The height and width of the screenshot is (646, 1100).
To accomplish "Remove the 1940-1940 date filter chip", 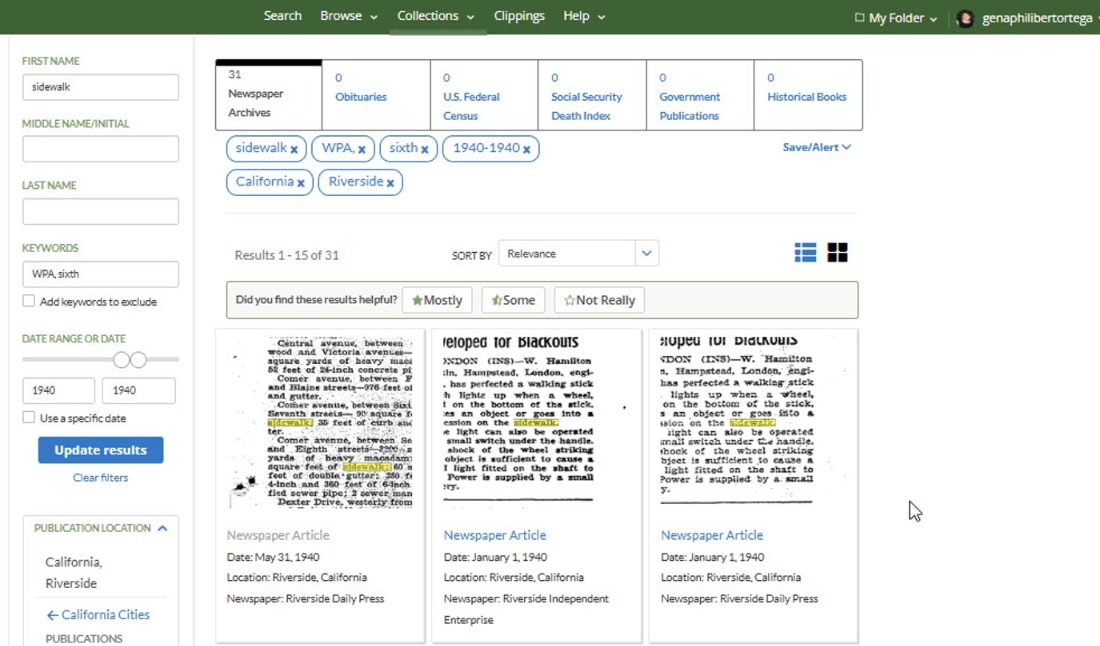I will tap(526, 149).
